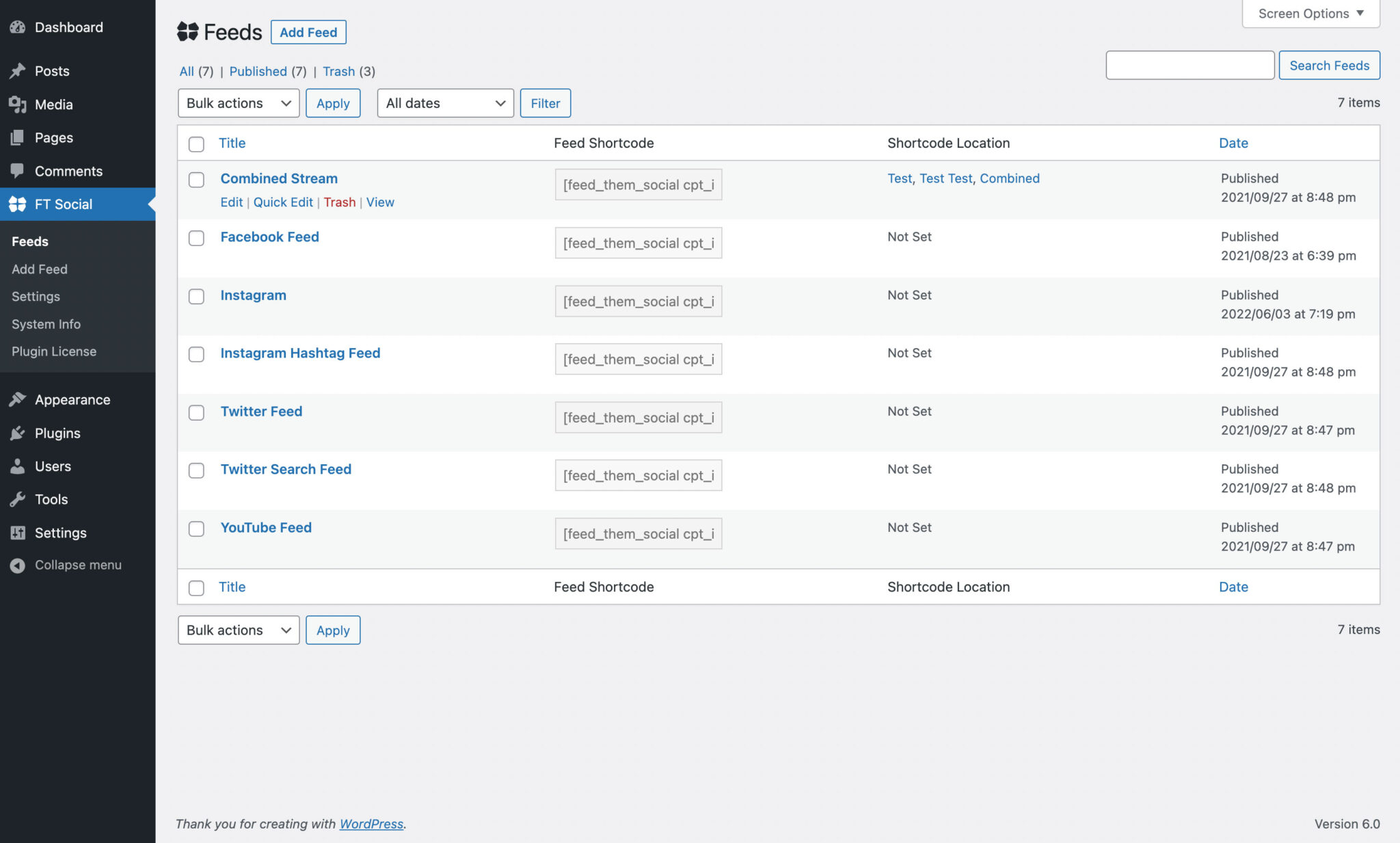Check the Instagram row checkbox
Image resolution: width=1400 pixels, height=843 pixels.
[x=196, y=296]
